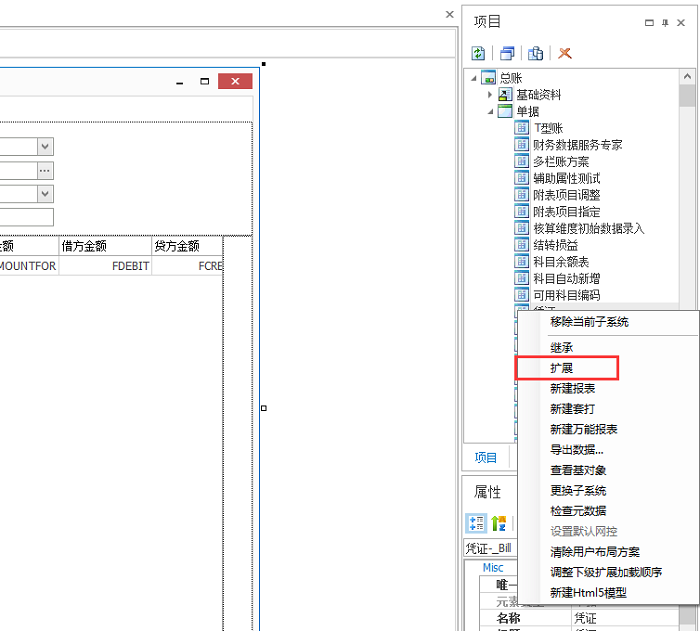Click the third 项目 toolbar icon with cubes
Image resolution: width=700 pixels, height=631 pixels.
click(536, 53)
